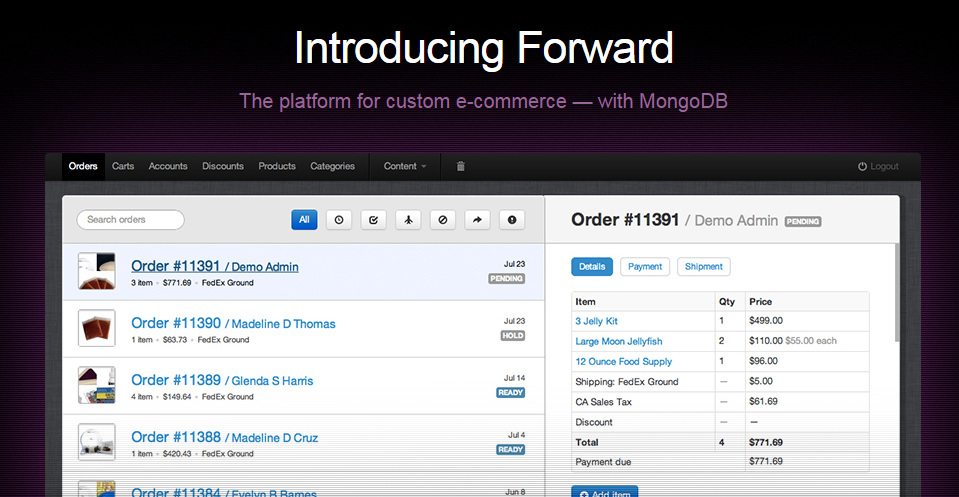Open Order #11389 Glenda S Harris
This screenshot has height=497, width=959.
click(222, 380)
